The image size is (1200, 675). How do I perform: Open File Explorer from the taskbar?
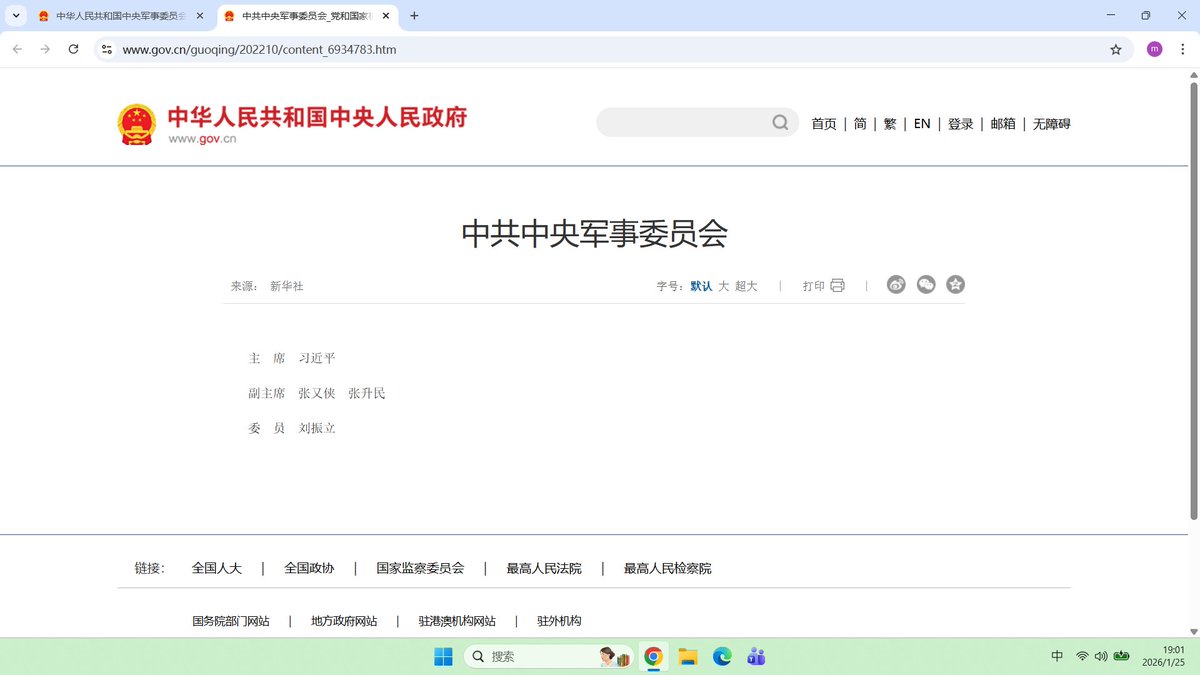[x=688, y=657]
